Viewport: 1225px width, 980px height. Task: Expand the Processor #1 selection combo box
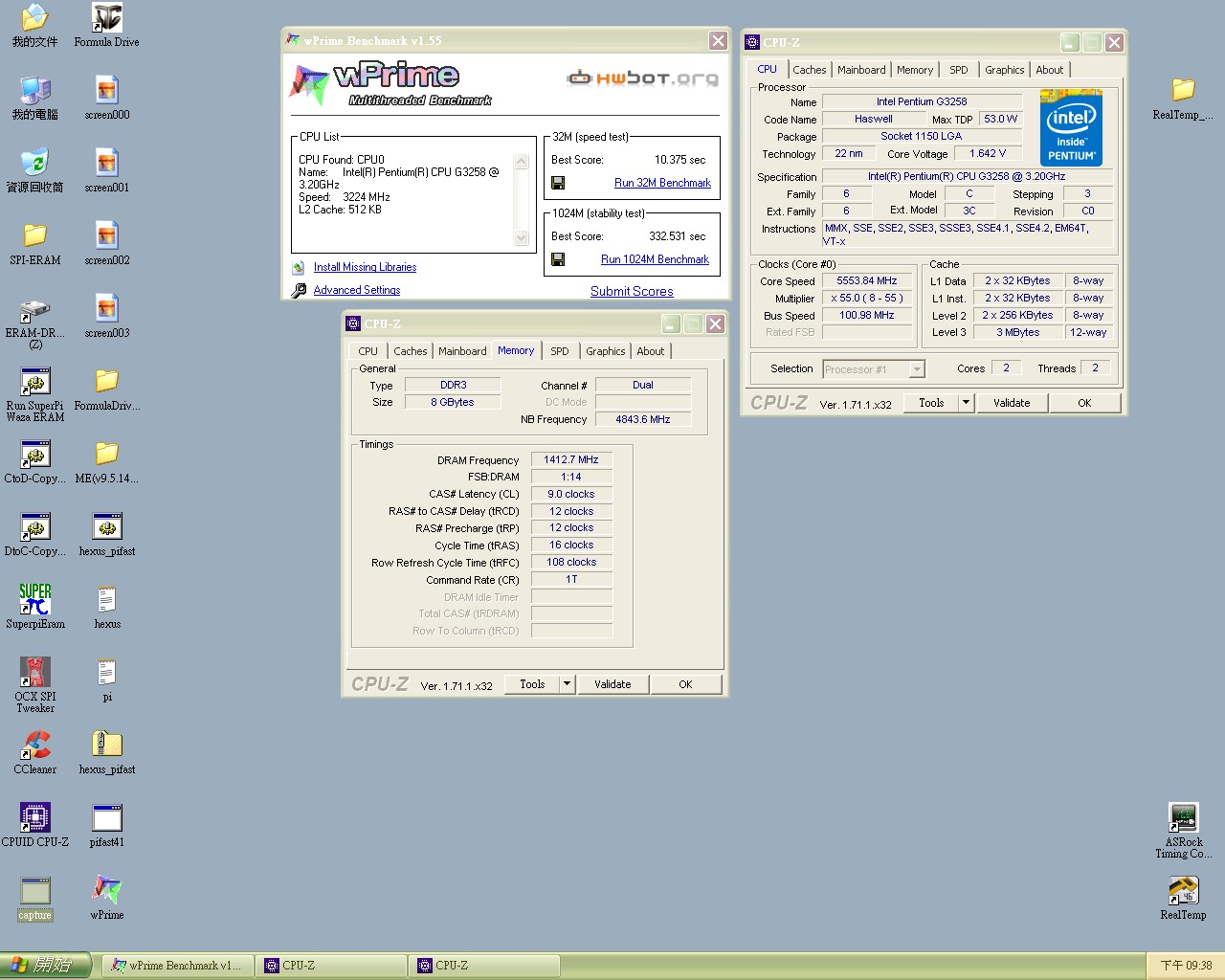917,368
